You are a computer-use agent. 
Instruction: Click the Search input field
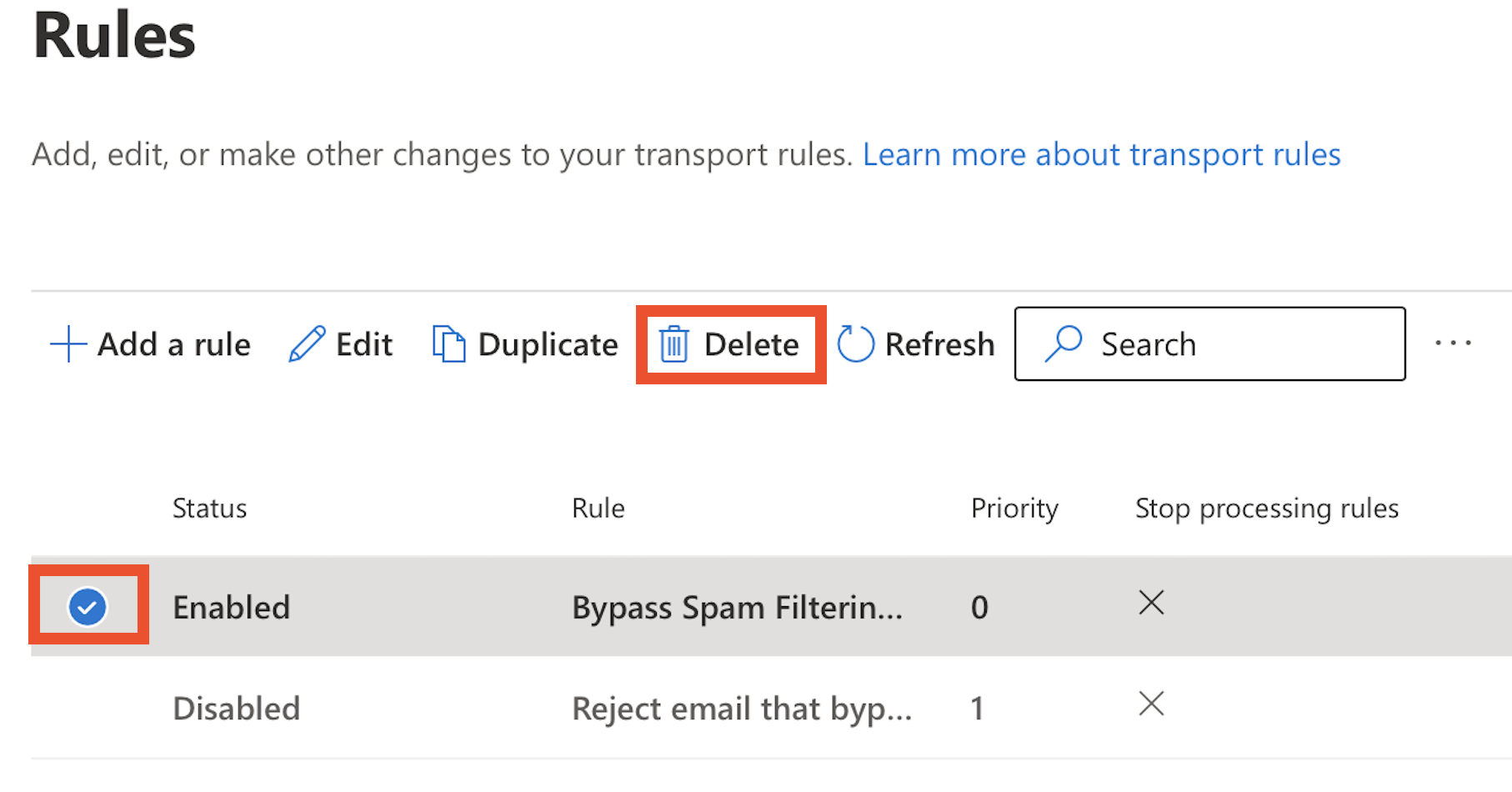1209,343
